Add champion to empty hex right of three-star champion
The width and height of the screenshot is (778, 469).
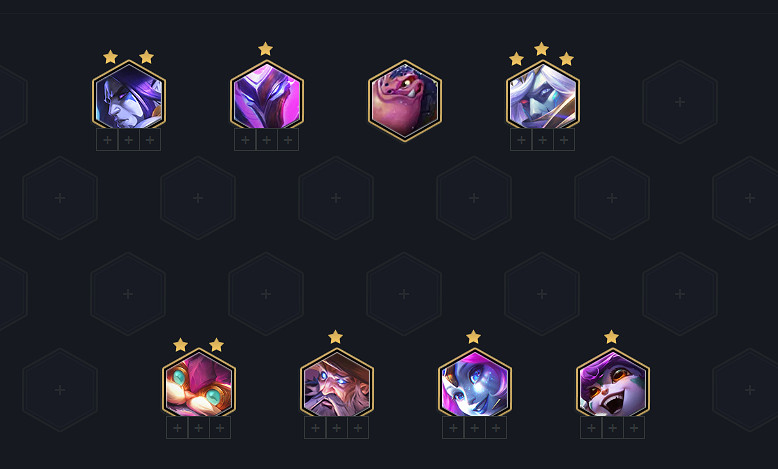(x=680, y=102)
